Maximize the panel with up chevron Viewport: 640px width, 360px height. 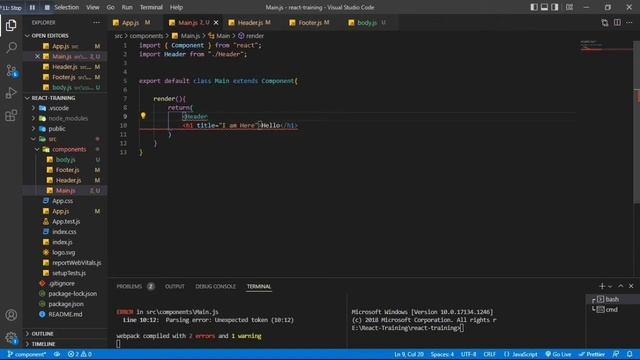coord(621,286)
